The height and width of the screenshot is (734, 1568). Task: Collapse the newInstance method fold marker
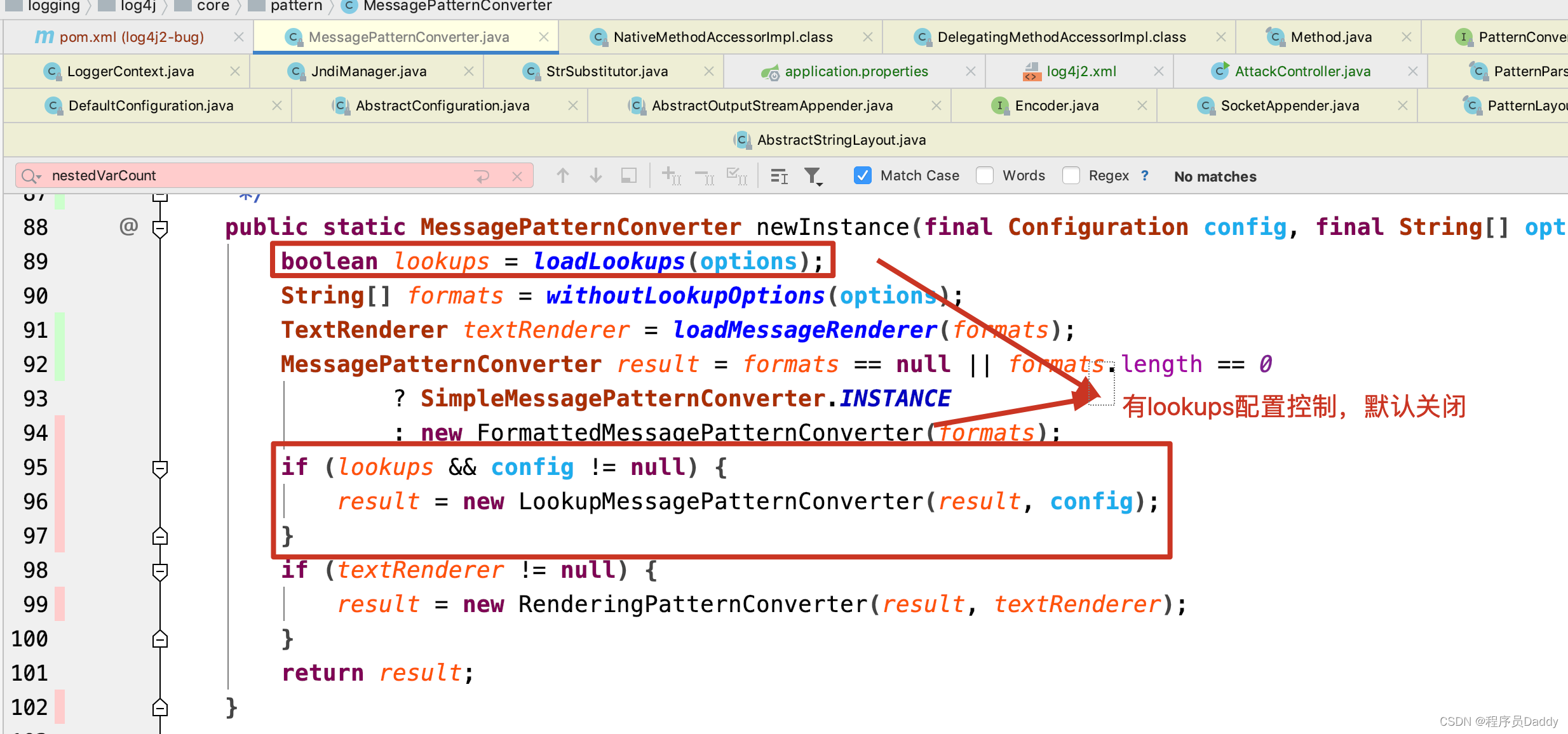(160, 228)
